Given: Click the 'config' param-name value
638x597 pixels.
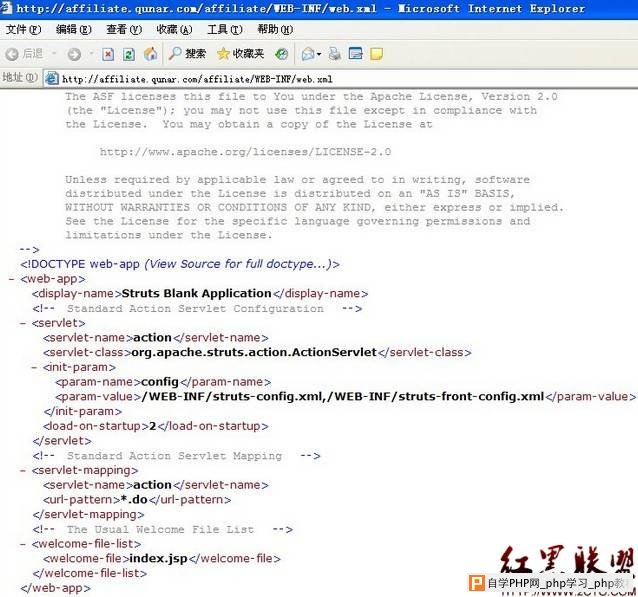Looking at the screenshot, I should click(x=160, y=382).
